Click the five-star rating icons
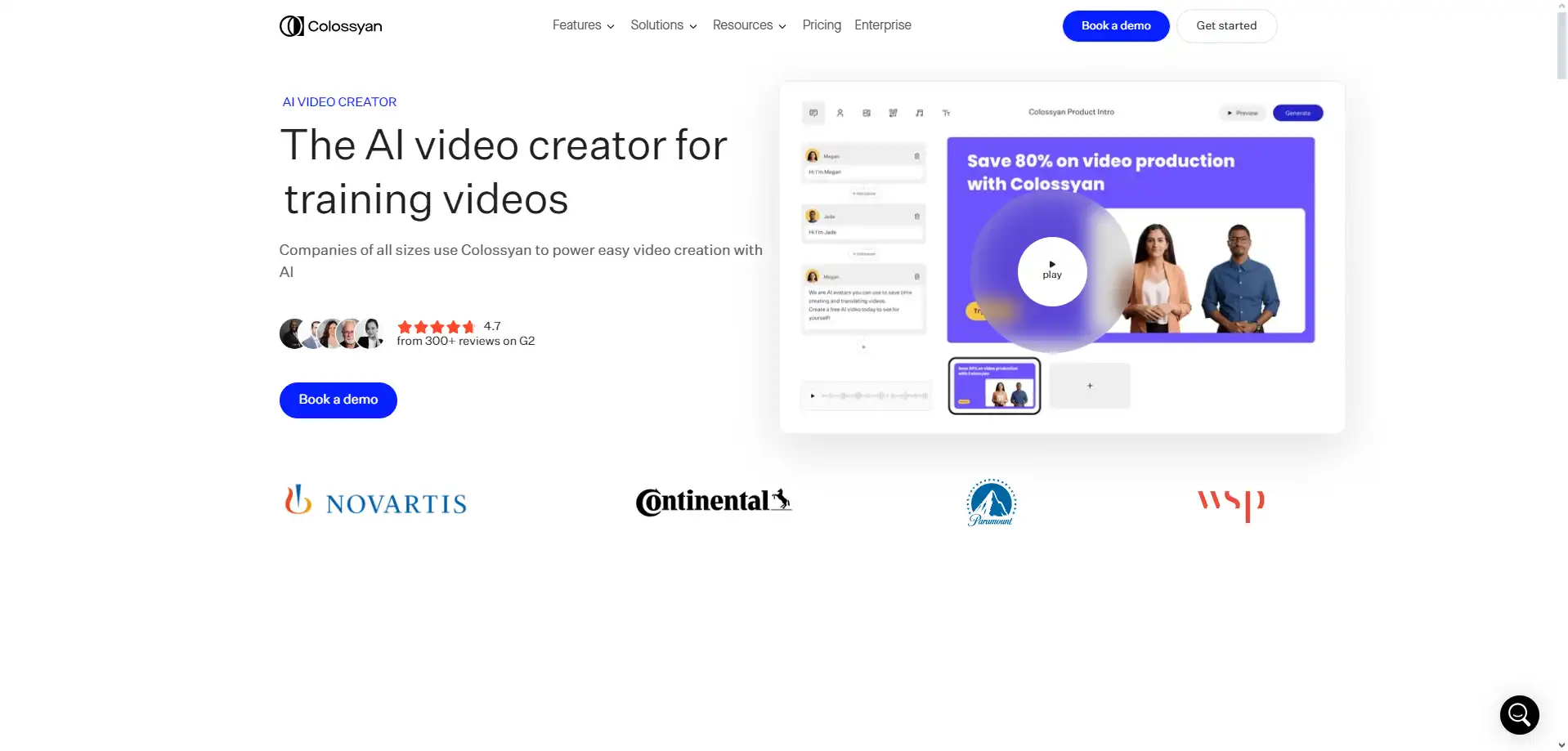Image resolution: width=1568 pixels, height=751 pixels. (436, 327)
